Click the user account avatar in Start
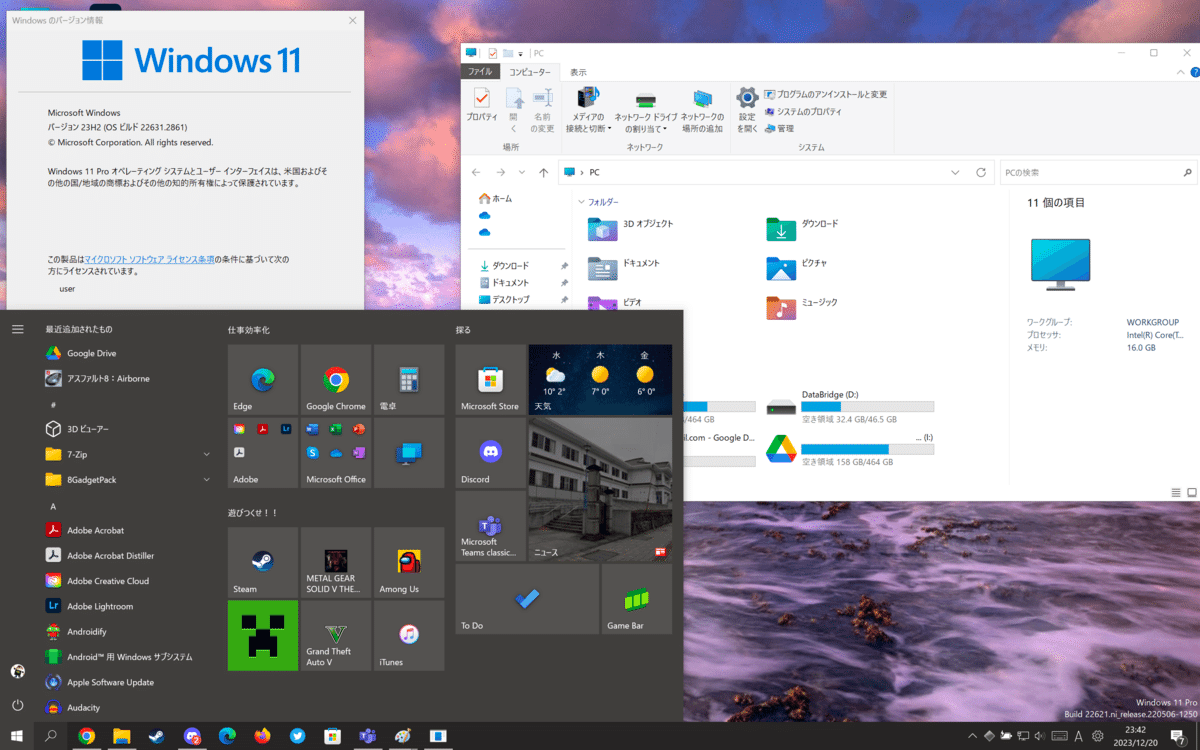Screen dimensions: 1200x750 tap(17, 671)
